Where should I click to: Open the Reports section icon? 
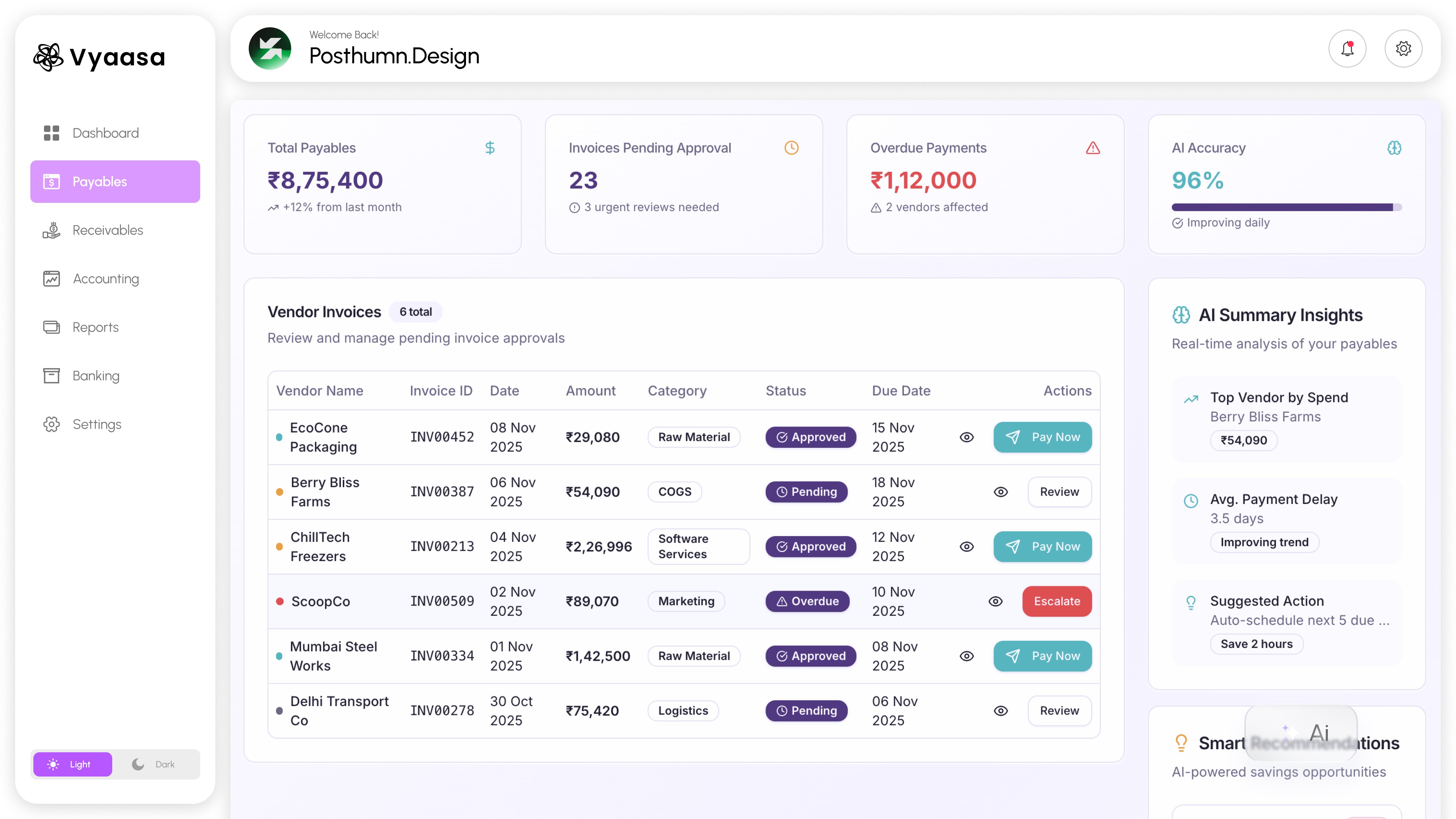(52, 327)
